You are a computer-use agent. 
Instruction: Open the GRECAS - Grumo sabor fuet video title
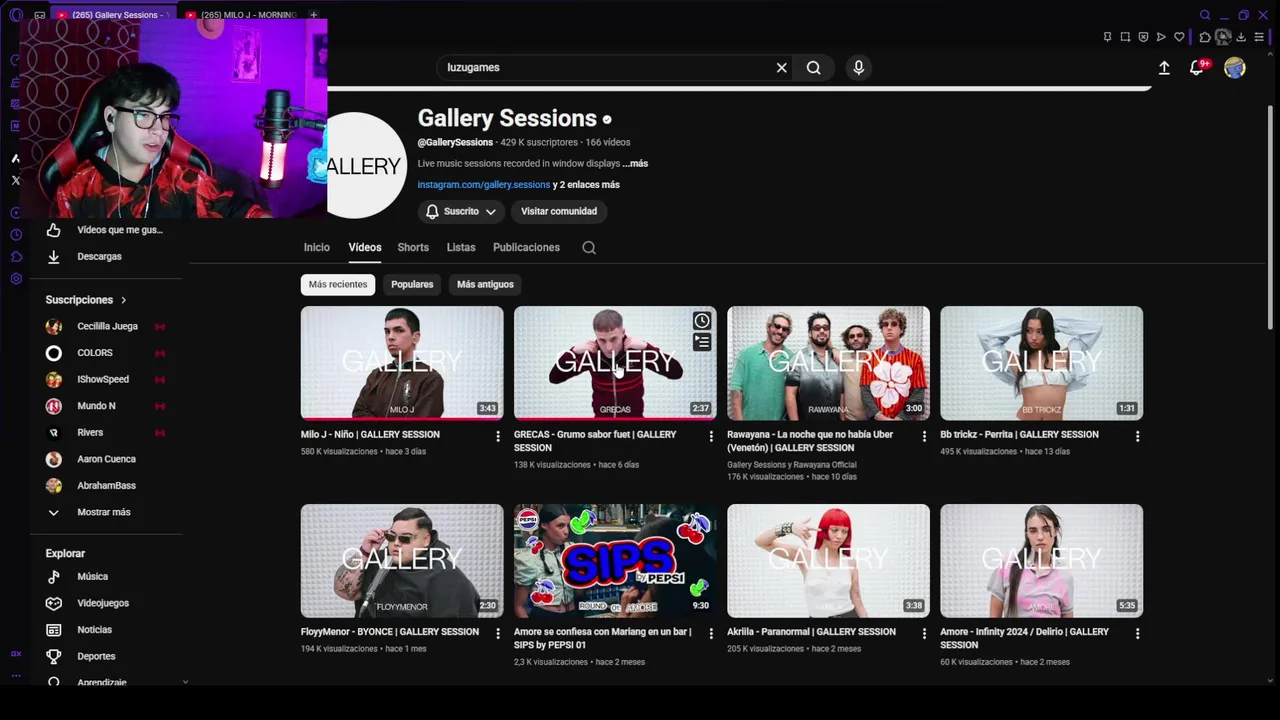pyautogui.click(x=595, y=441)
